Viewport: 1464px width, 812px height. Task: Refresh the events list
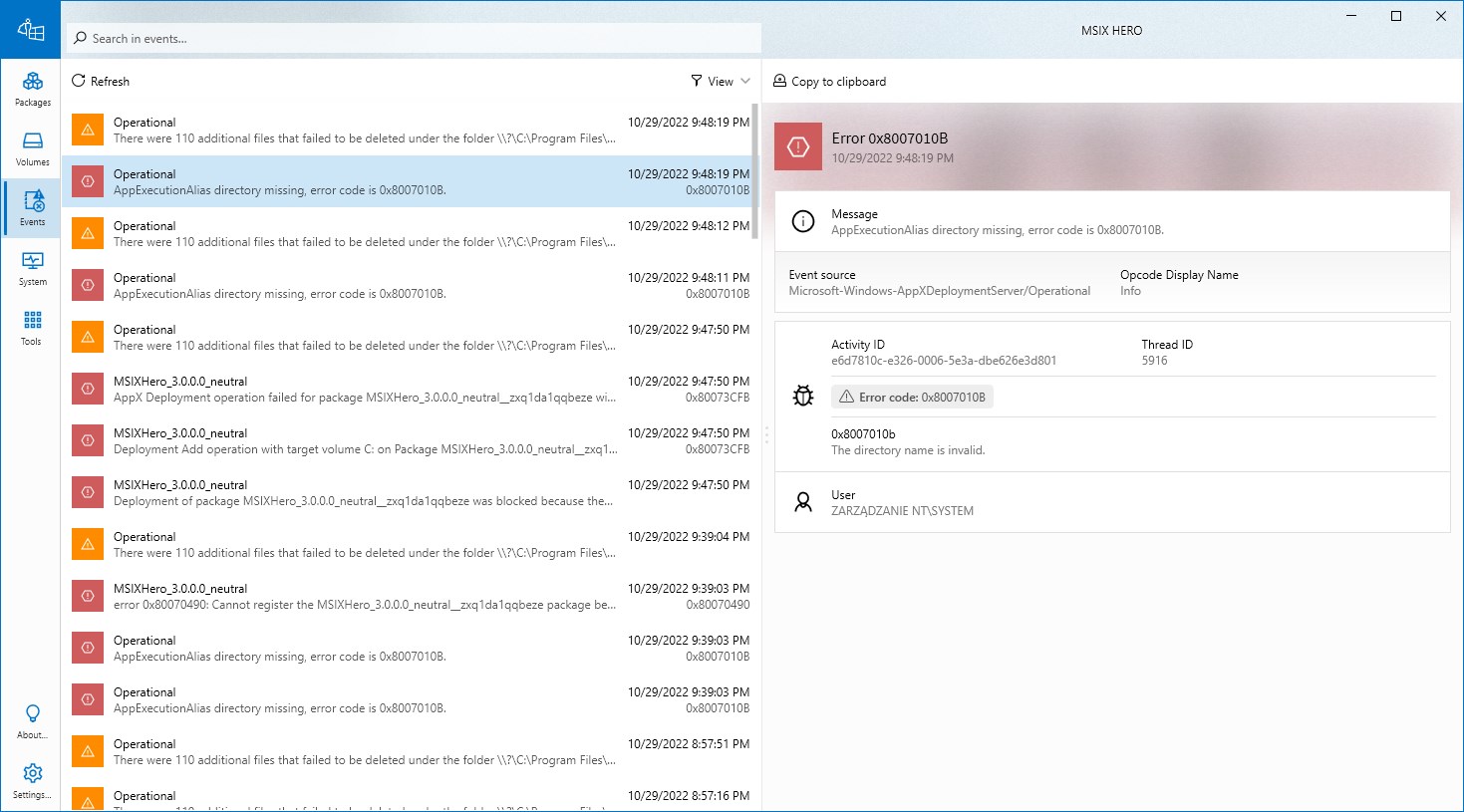point(101,81)
